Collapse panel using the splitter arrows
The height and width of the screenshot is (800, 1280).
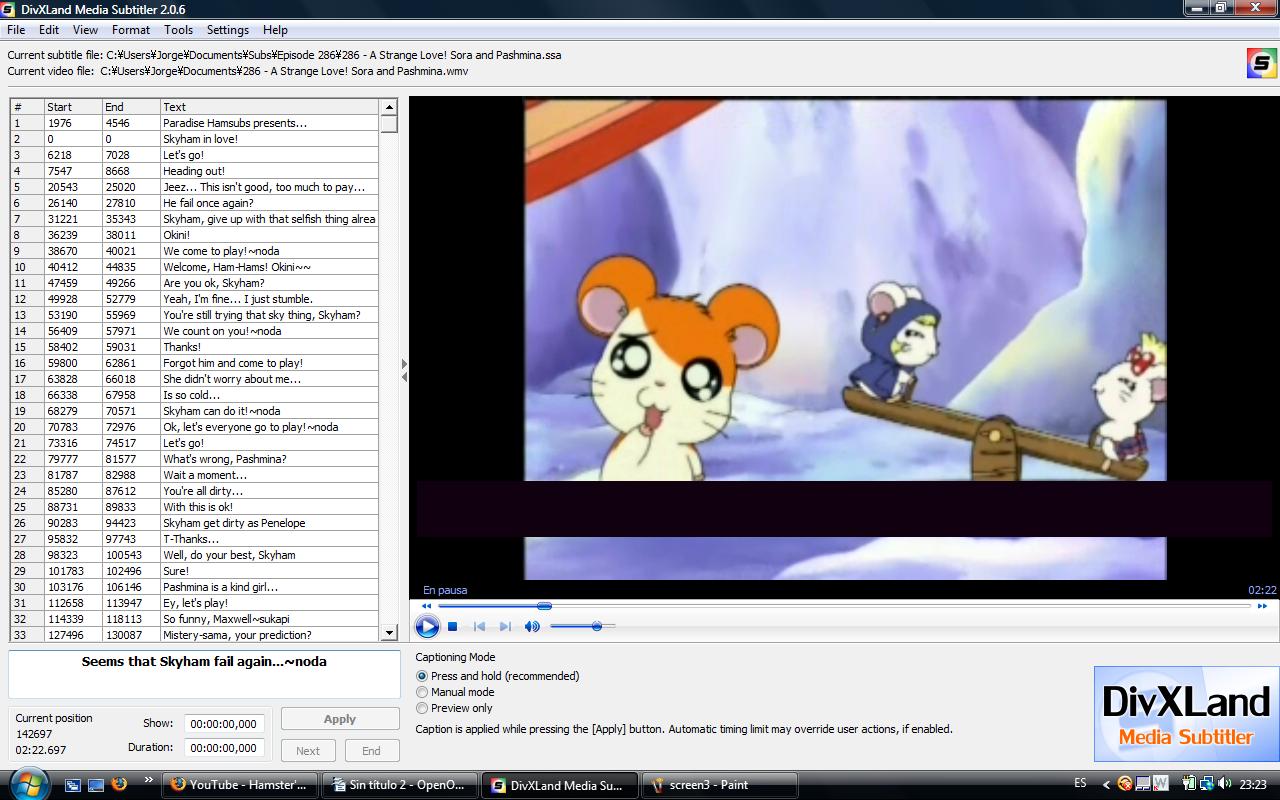pyautogui.click(x=404, y=371)
